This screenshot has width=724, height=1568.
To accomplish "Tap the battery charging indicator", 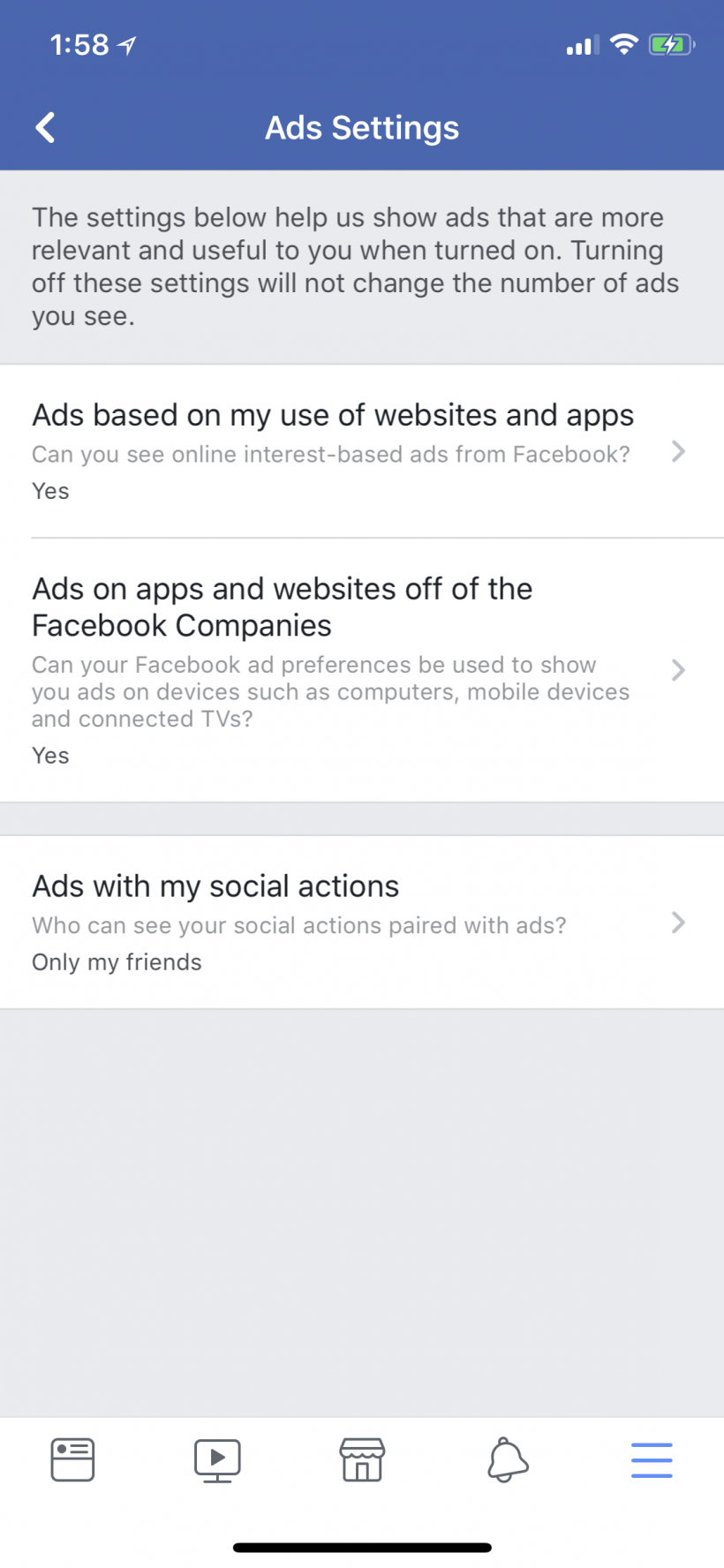I will pyautogui.click(x=671, y=44).
